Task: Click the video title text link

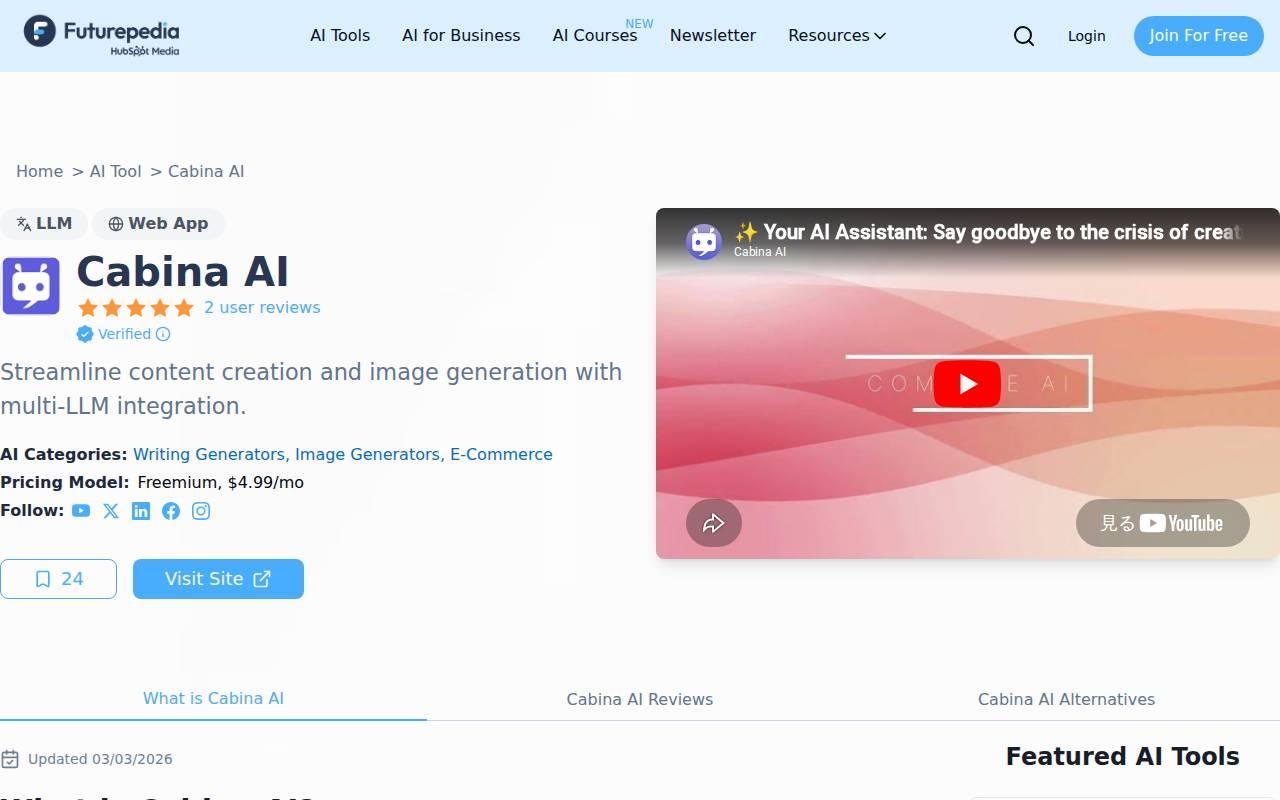Action: coord(988,232)
